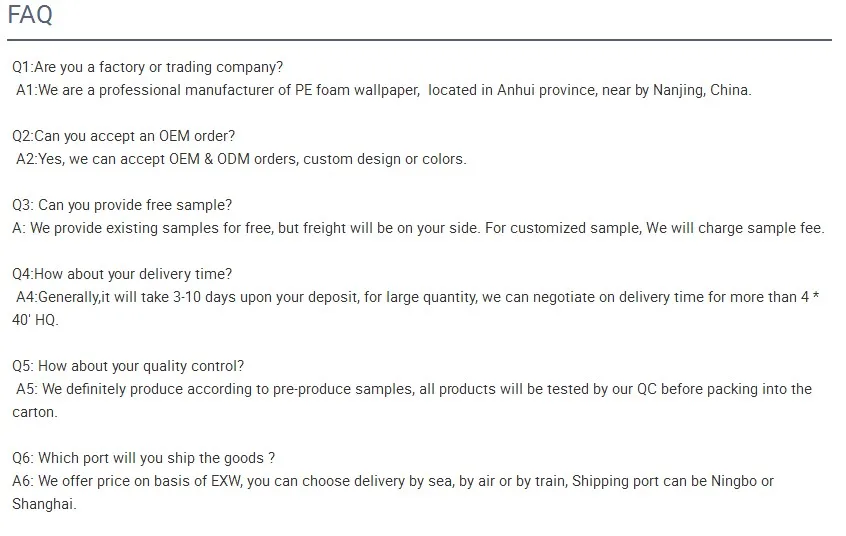Click the PE foam wallpaper manufacturer answer
846x536 pixels.
[383, 90]
